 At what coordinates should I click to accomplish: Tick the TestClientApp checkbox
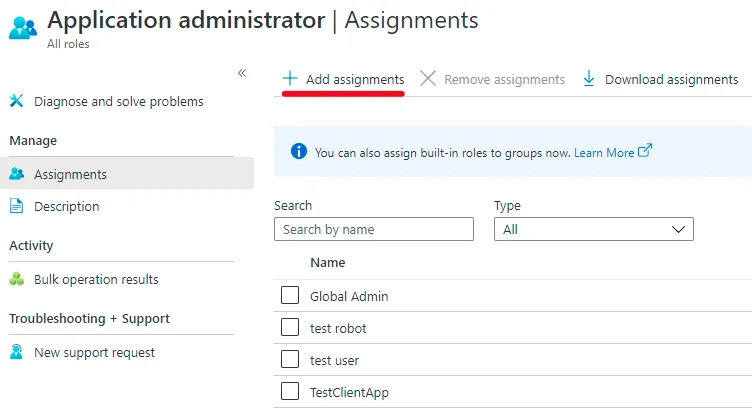click(x=290, y=392)
